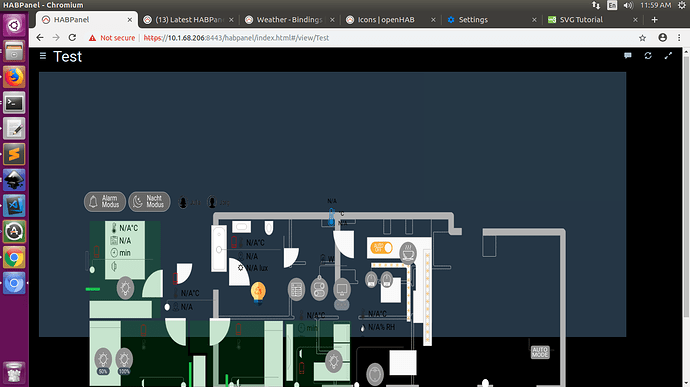Open a new browser tab

654,20
